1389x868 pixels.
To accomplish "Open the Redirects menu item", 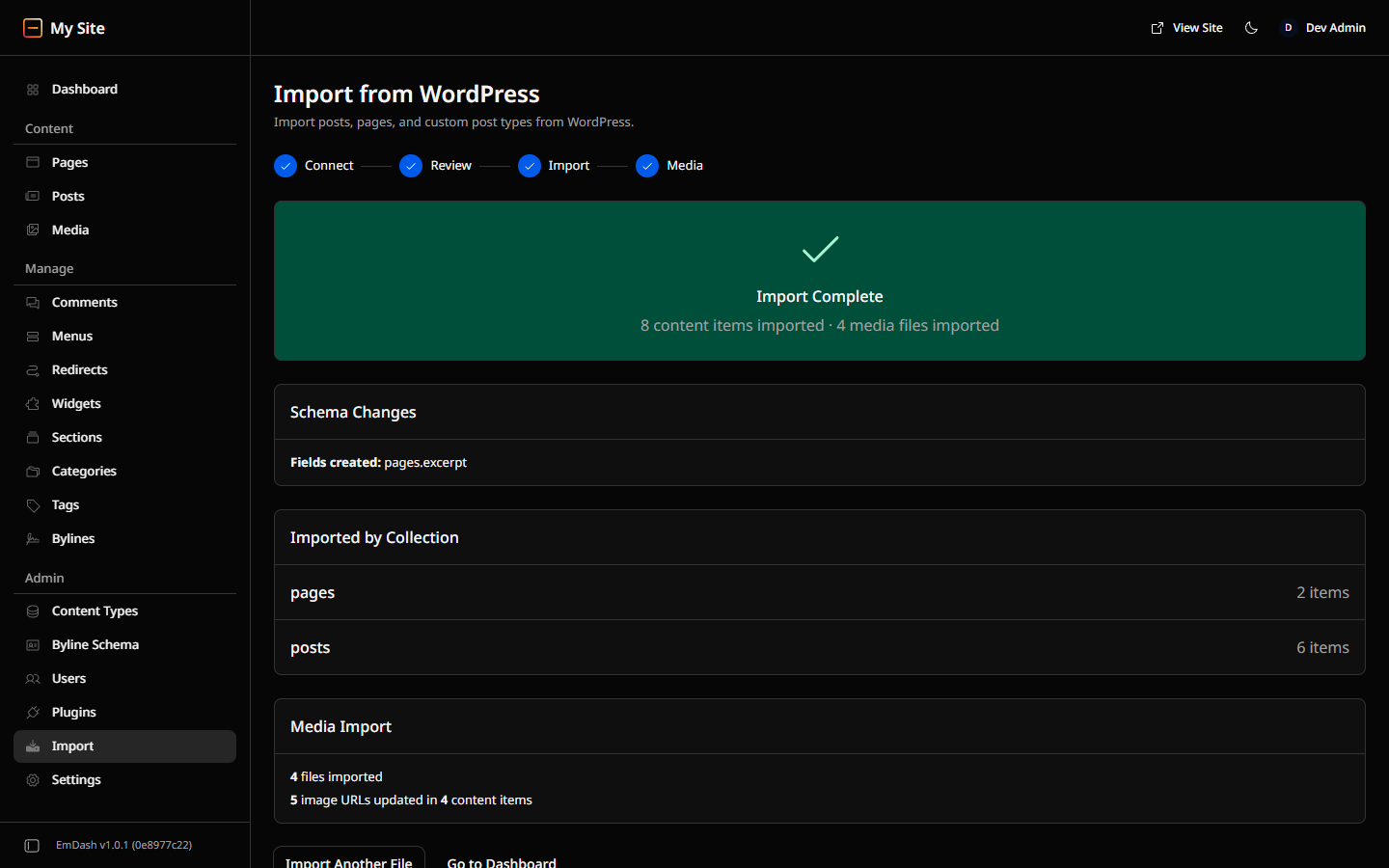I will [x=124, y=370].
